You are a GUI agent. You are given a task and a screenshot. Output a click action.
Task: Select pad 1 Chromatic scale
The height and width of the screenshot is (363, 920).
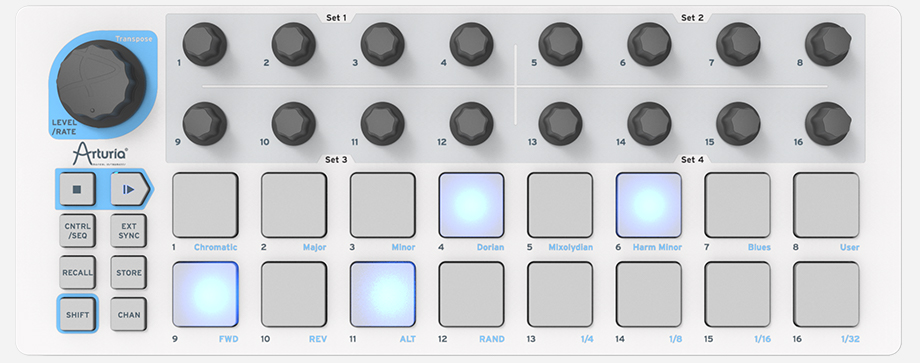[205, 205]
